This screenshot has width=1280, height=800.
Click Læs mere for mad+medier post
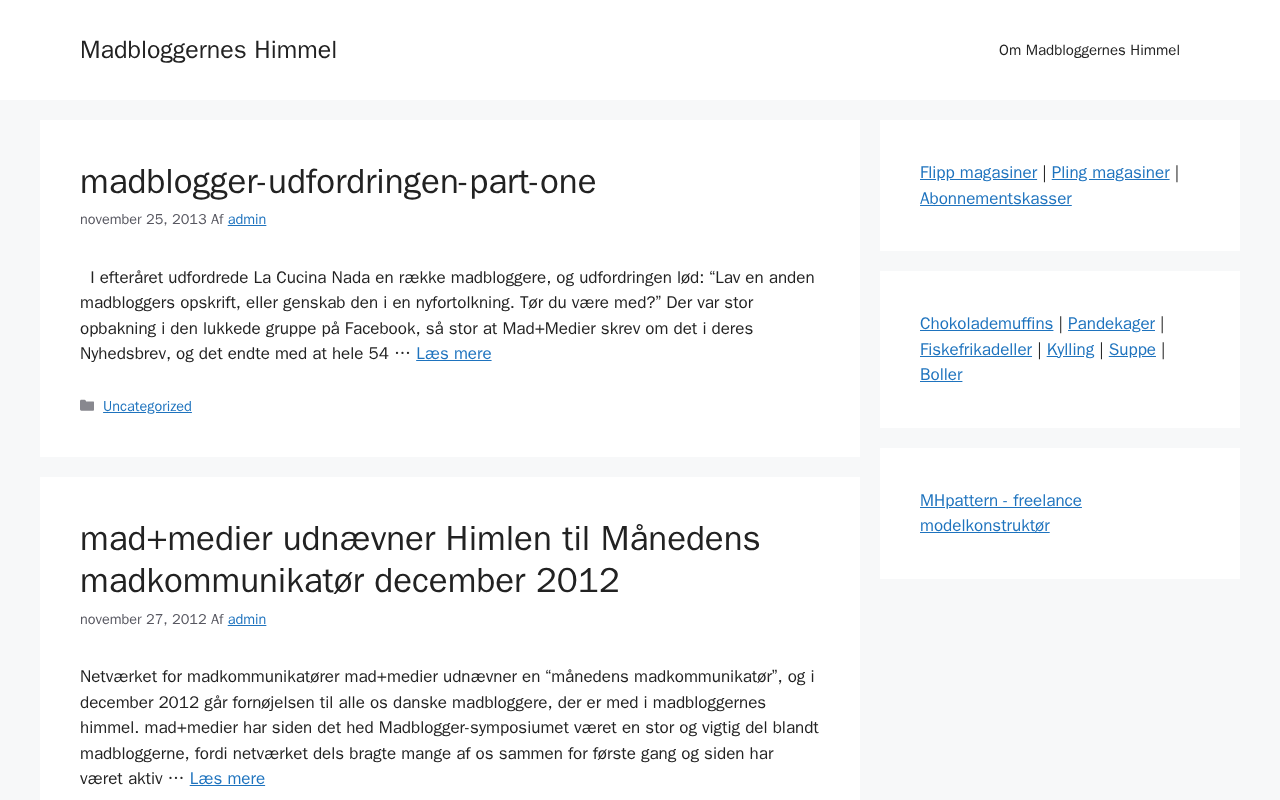tap(227, 778)
